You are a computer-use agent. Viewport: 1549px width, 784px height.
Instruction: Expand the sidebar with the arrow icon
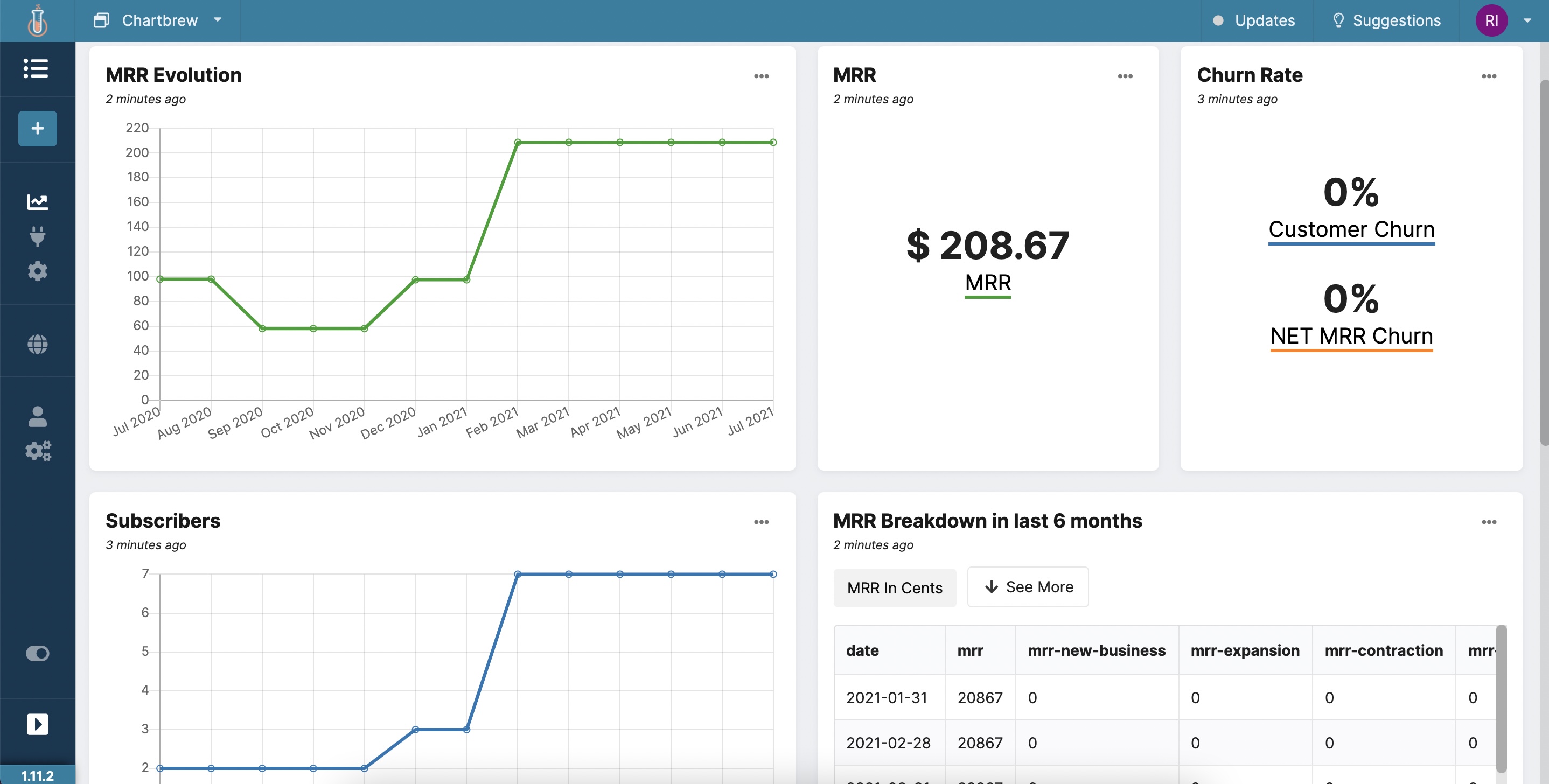click(x=37, y=724)
